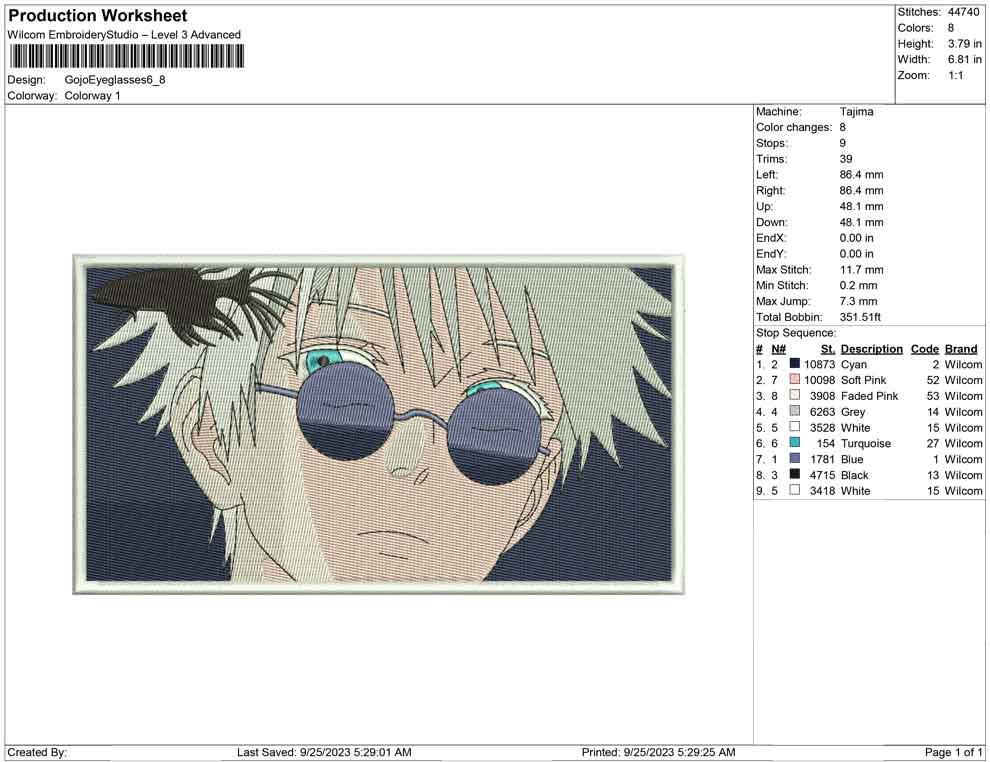Click the Width value 6.81 in
The image size is (990, 762).
tap(965, 59)
